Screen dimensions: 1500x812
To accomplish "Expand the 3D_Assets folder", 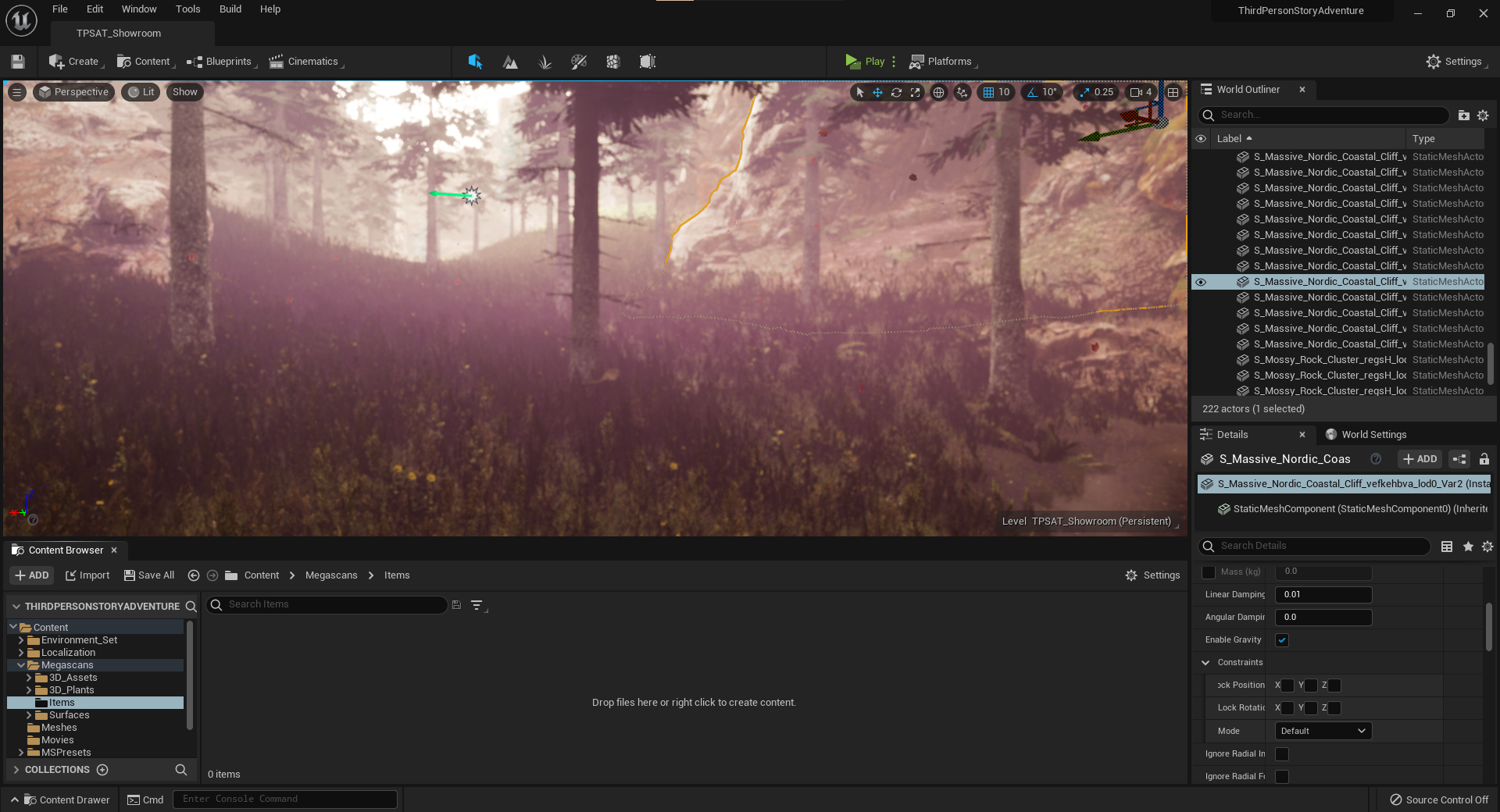I will [29, 678].
